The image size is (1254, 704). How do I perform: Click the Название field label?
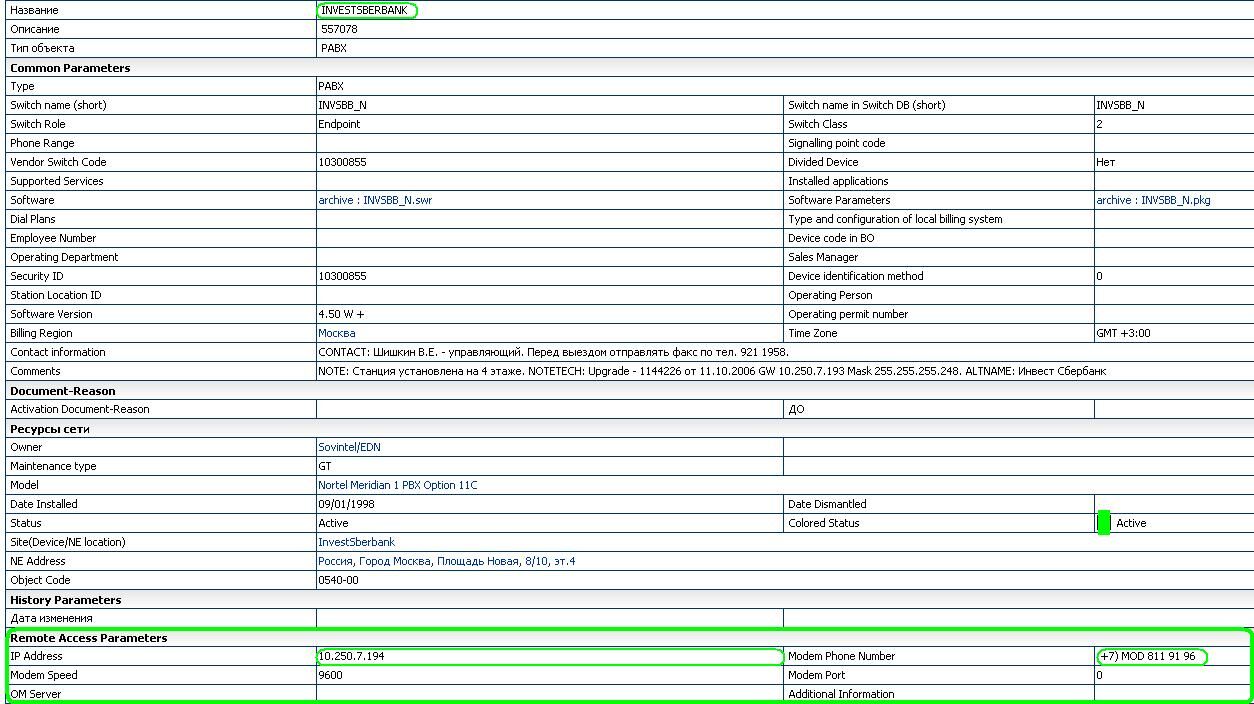(34, 10)
